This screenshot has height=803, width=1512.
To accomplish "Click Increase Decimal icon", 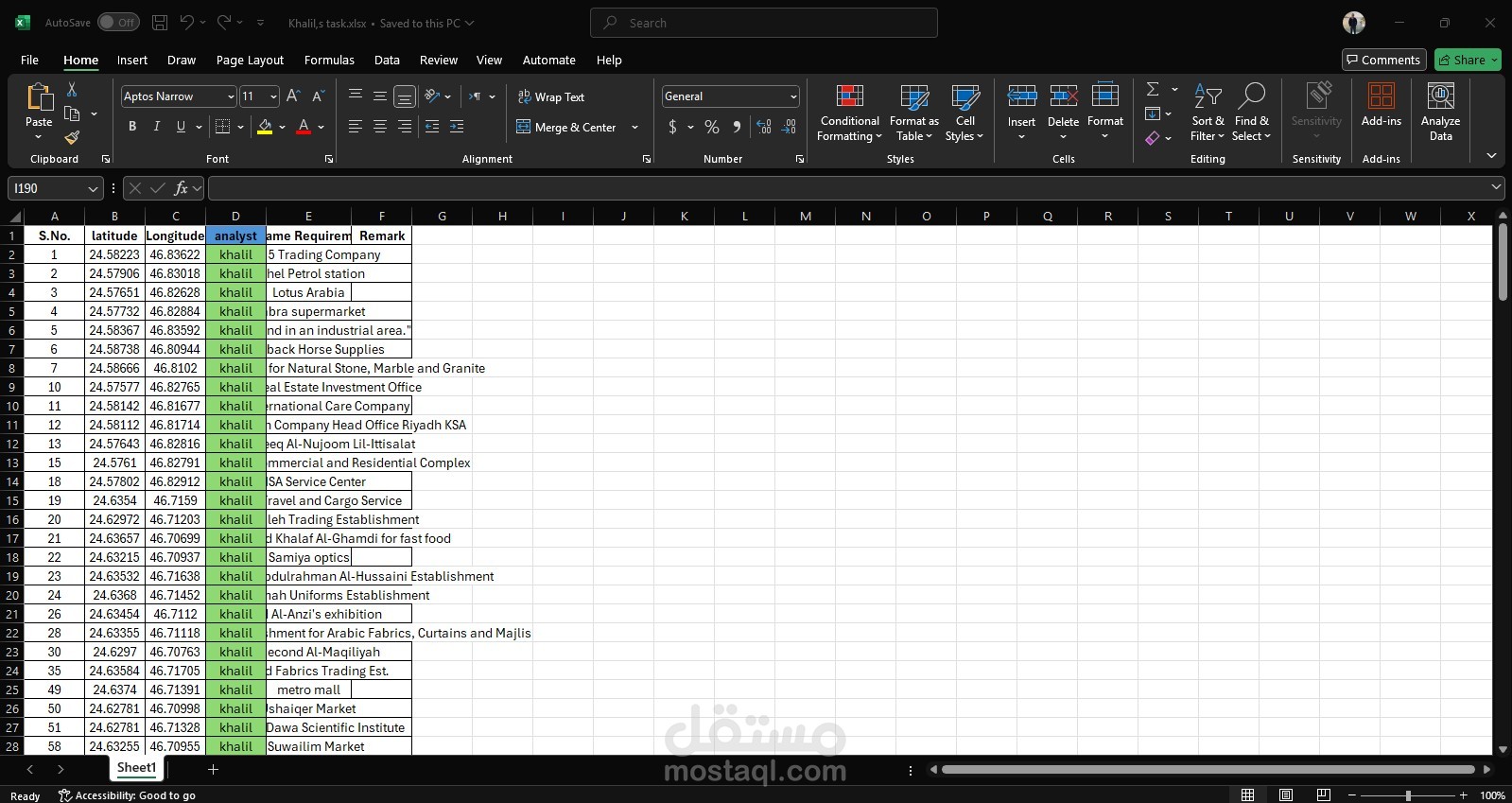I will click(x=764, y=127).
